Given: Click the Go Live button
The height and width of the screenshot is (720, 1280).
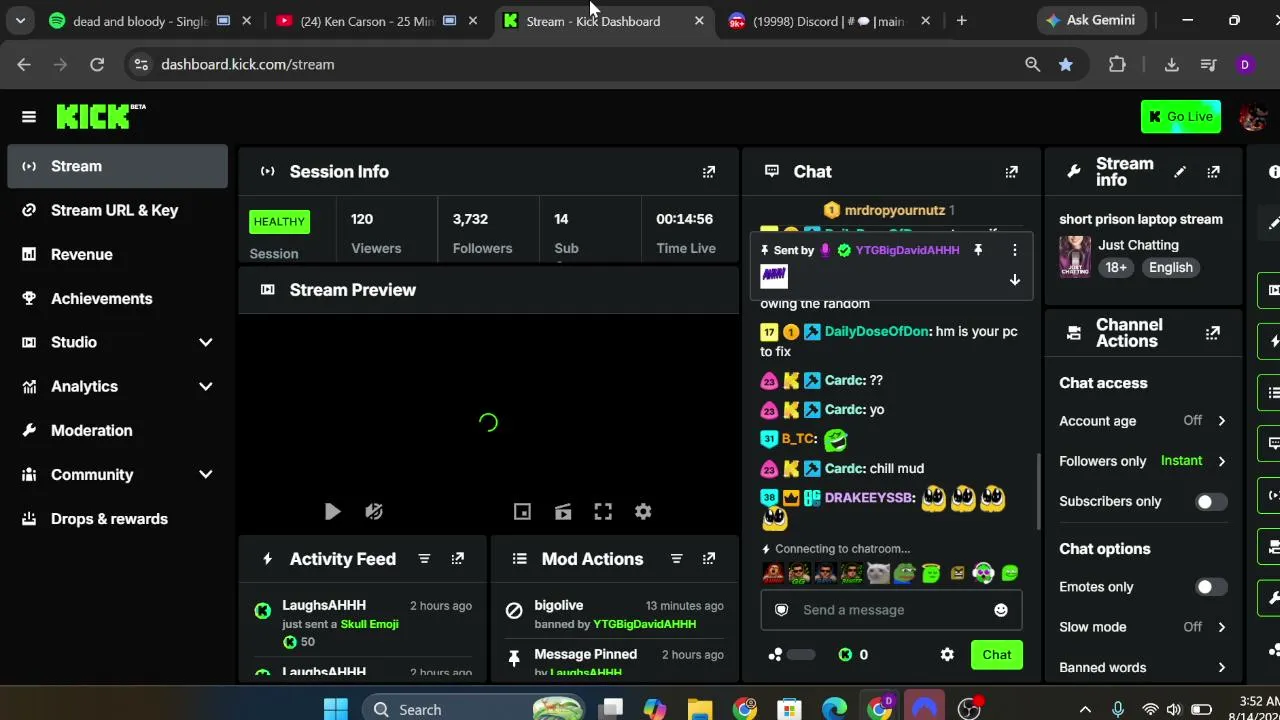Looking at the screenshot, I should pyautogui.click(x=1181, y=117).
